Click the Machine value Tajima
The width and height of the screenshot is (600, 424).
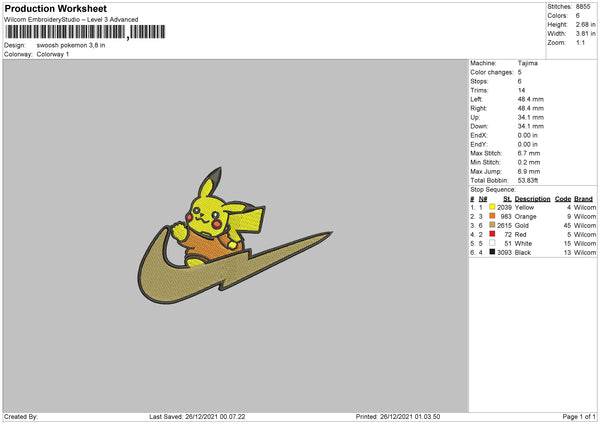[528, 63]
